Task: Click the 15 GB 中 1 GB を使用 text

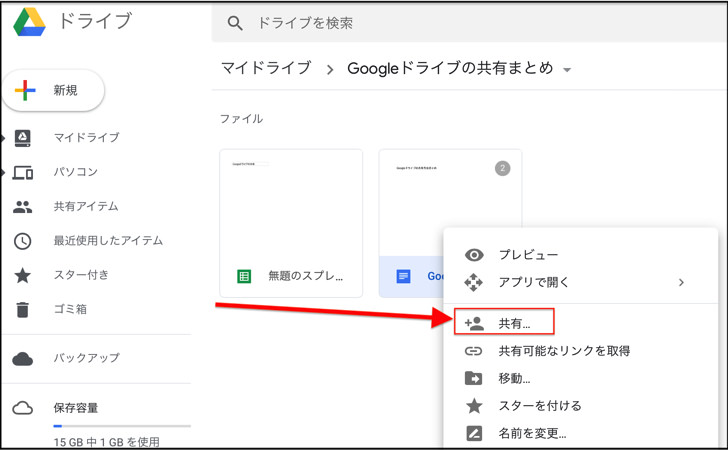Action: [106, 442]
